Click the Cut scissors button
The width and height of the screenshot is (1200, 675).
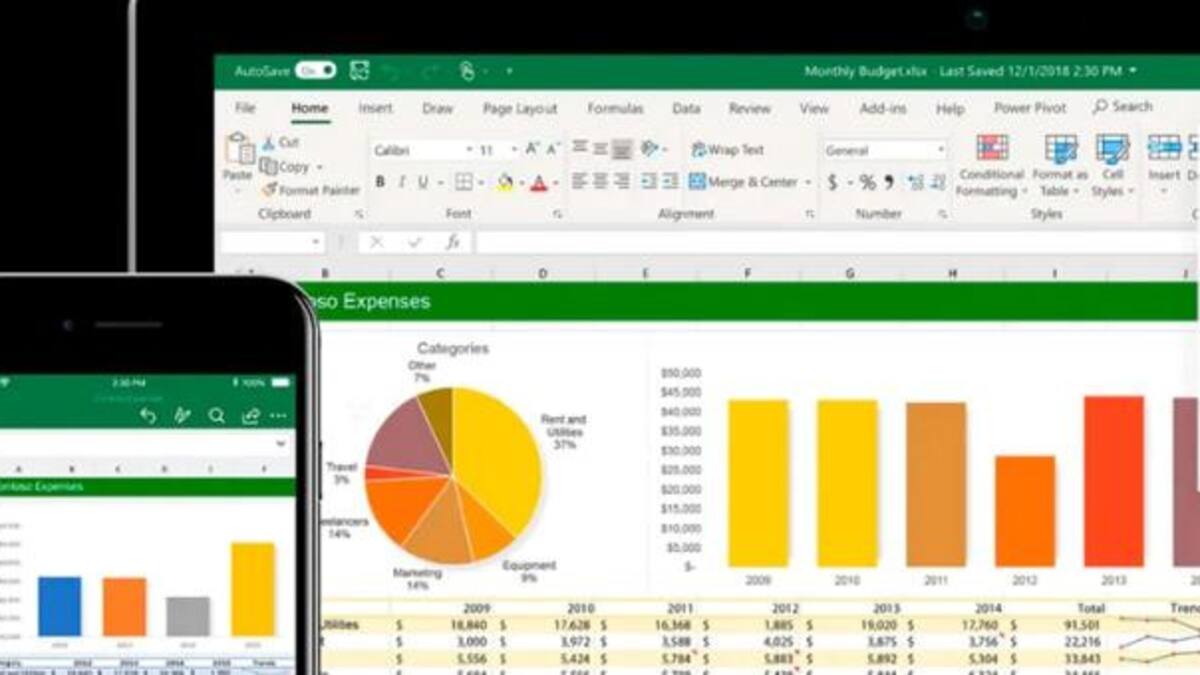pyautogui.click(x=280, y=143)
